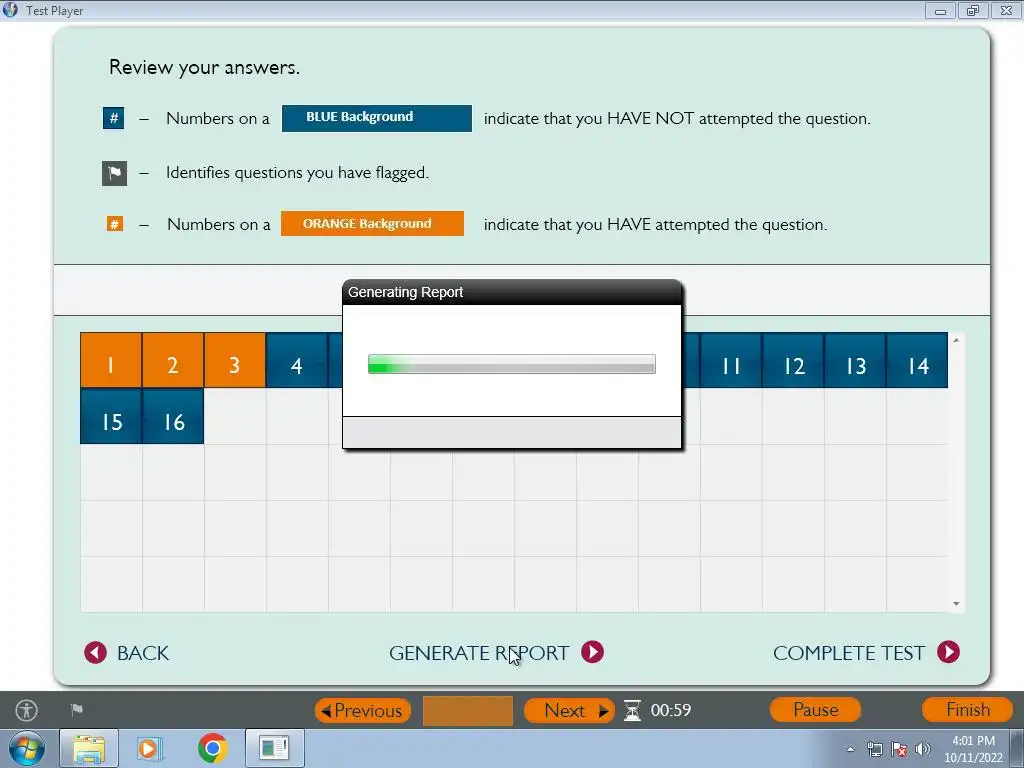Open unattempted question 4 tile
This screenshot has width=1024, height=768.
[x=296, y=360]
